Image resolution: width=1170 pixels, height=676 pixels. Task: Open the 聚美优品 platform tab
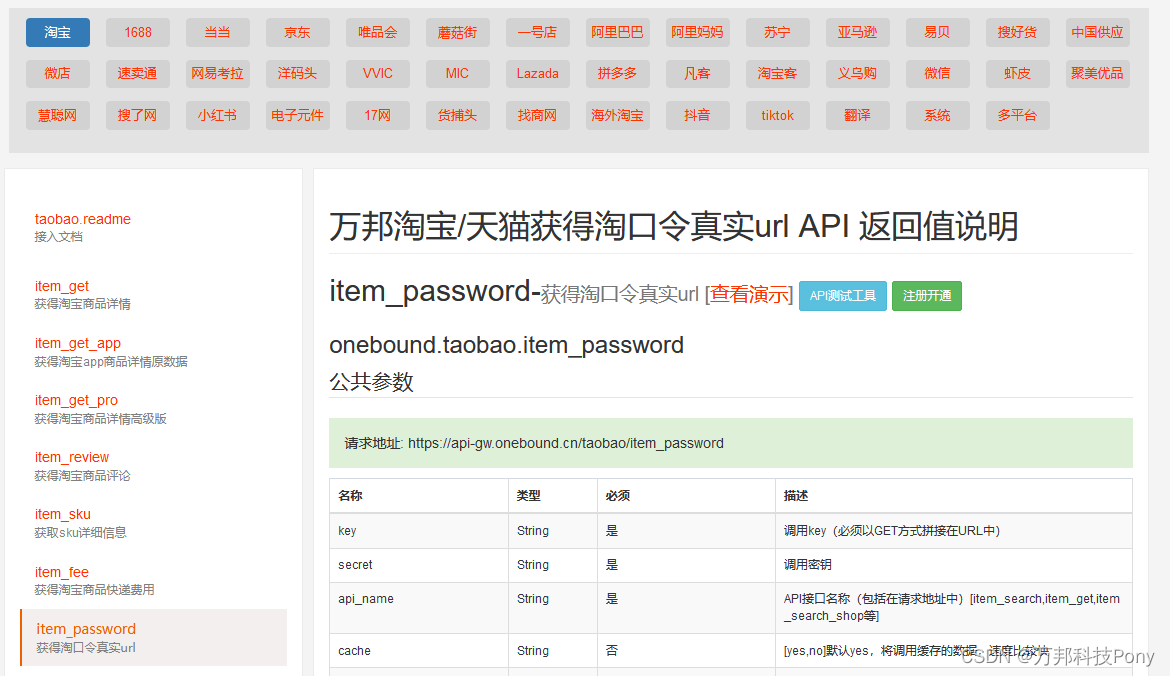coord(1097,73)
